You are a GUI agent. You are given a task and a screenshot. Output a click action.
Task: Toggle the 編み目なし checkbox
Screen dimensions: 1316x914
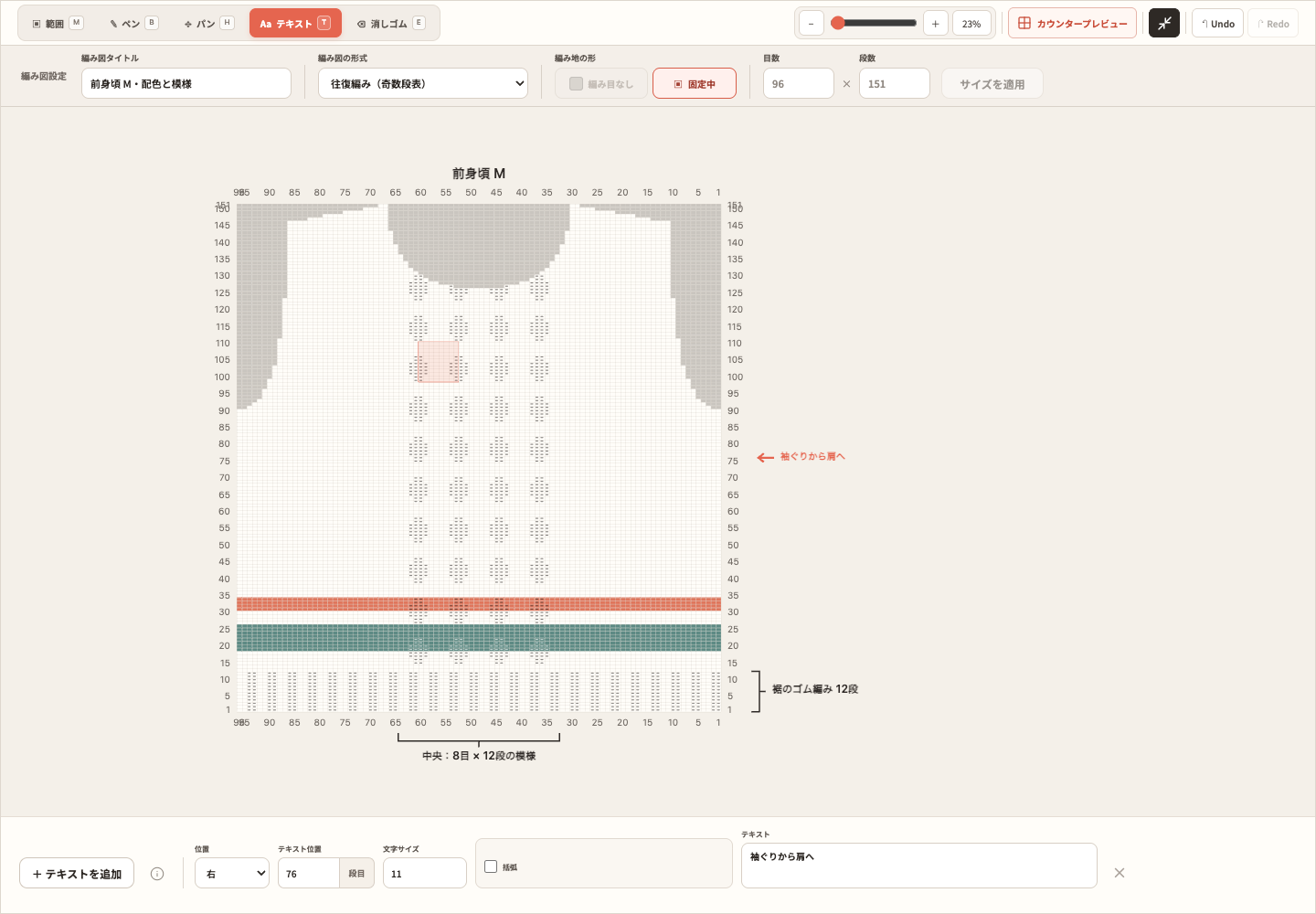pos(601,83)
